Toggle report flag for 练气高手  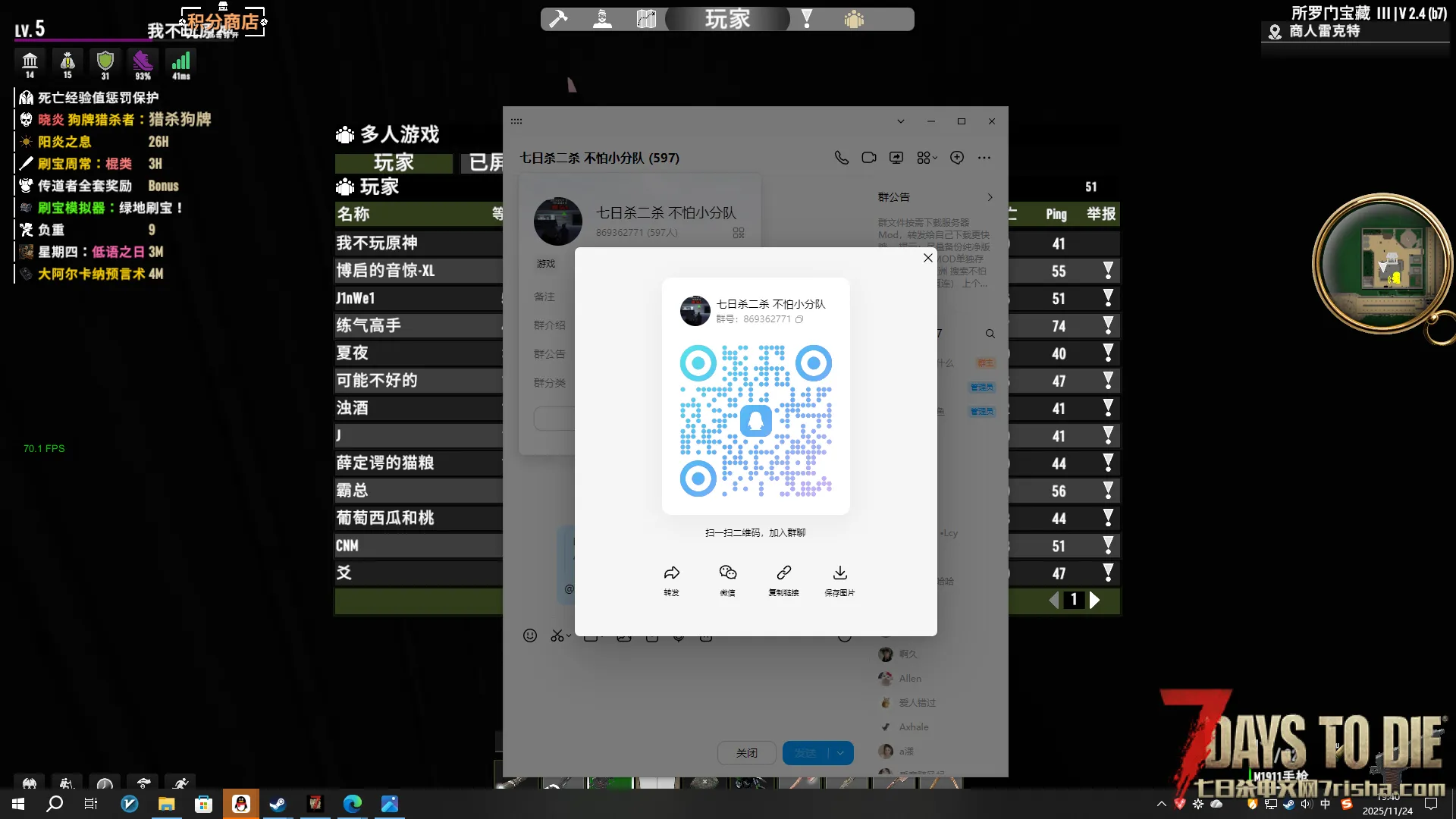pyautogui.click(x=1108, y=326)
